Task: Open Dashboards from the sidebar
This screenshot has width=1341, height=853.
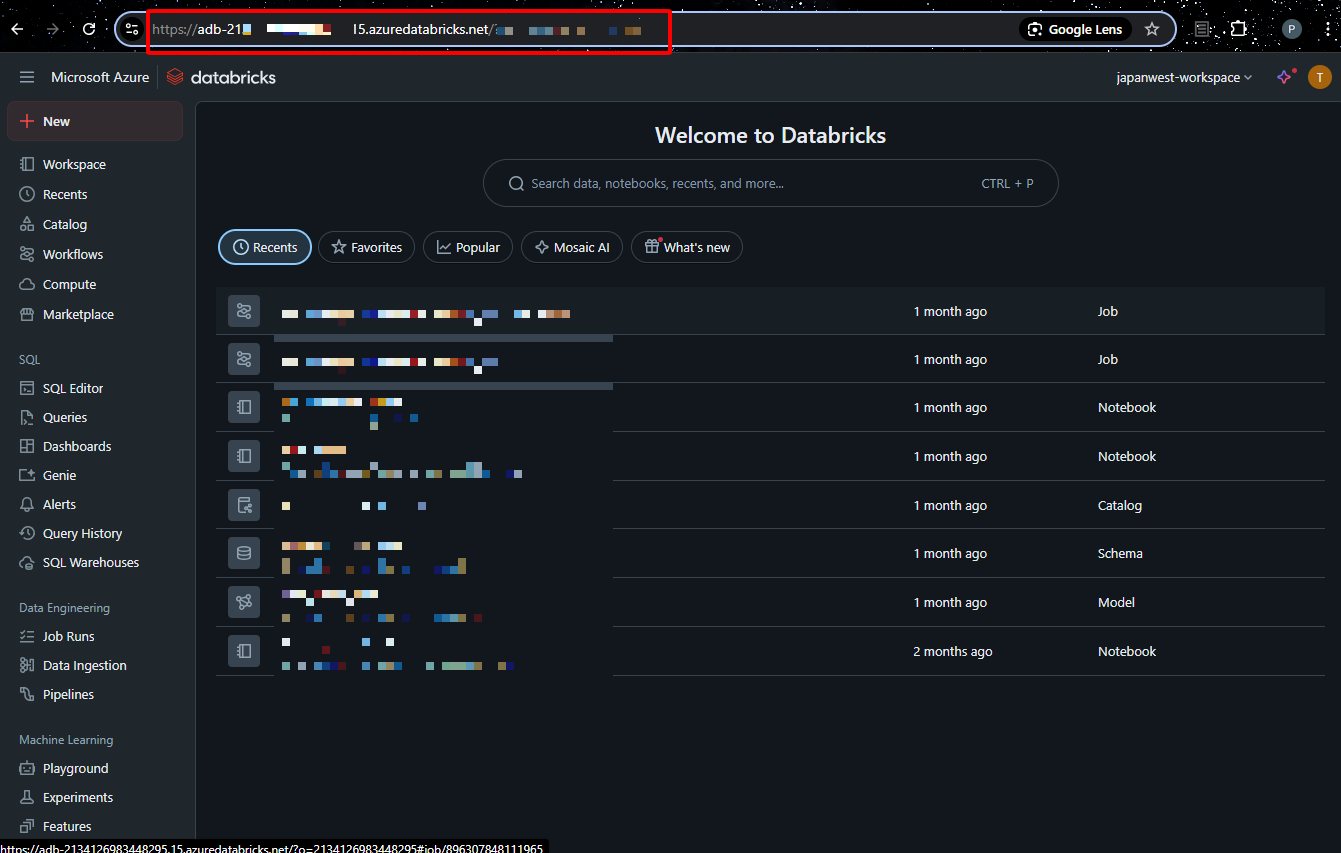Action: (77, 446)
